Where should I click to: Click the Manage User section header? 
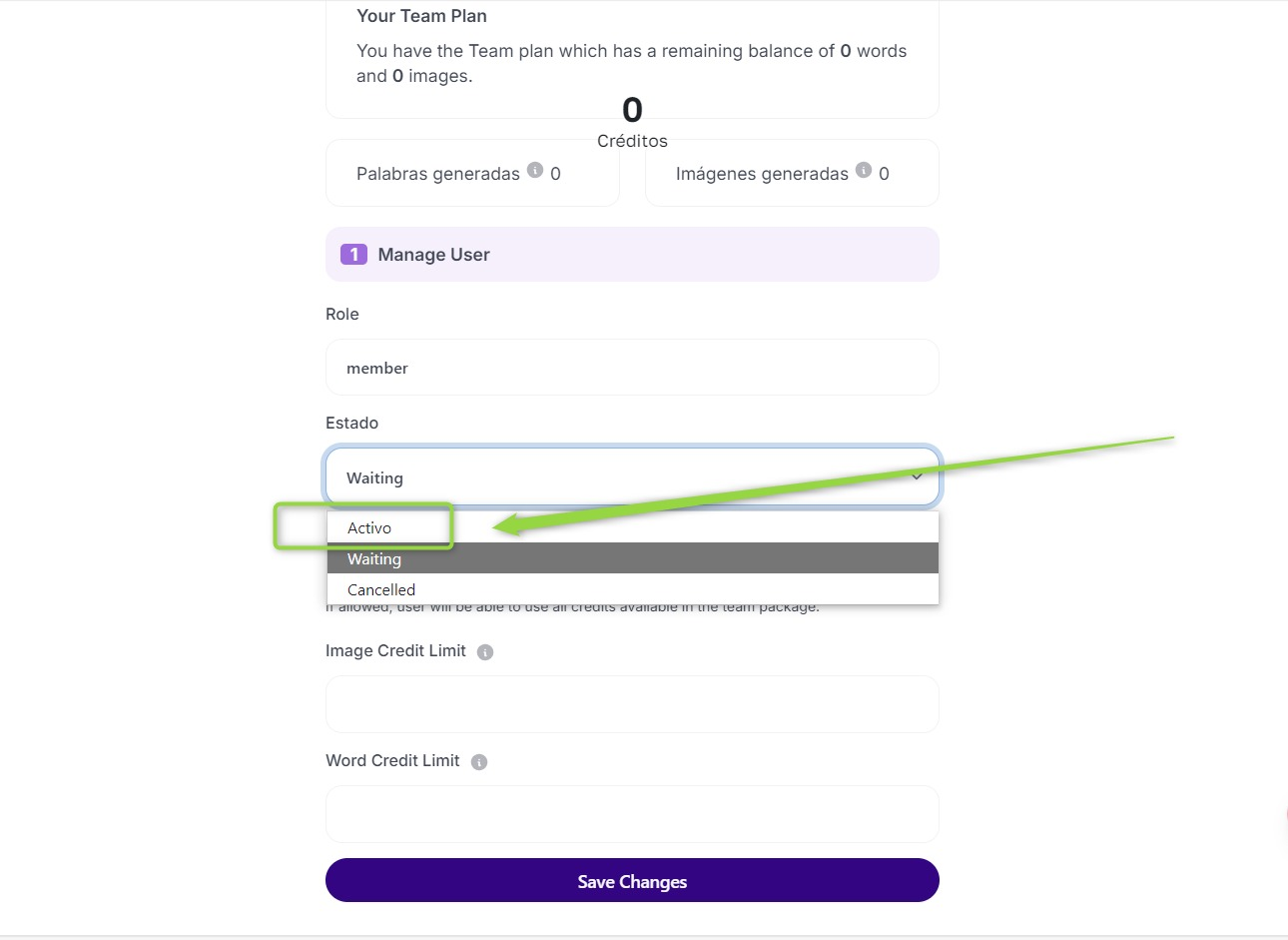(434, 255)
